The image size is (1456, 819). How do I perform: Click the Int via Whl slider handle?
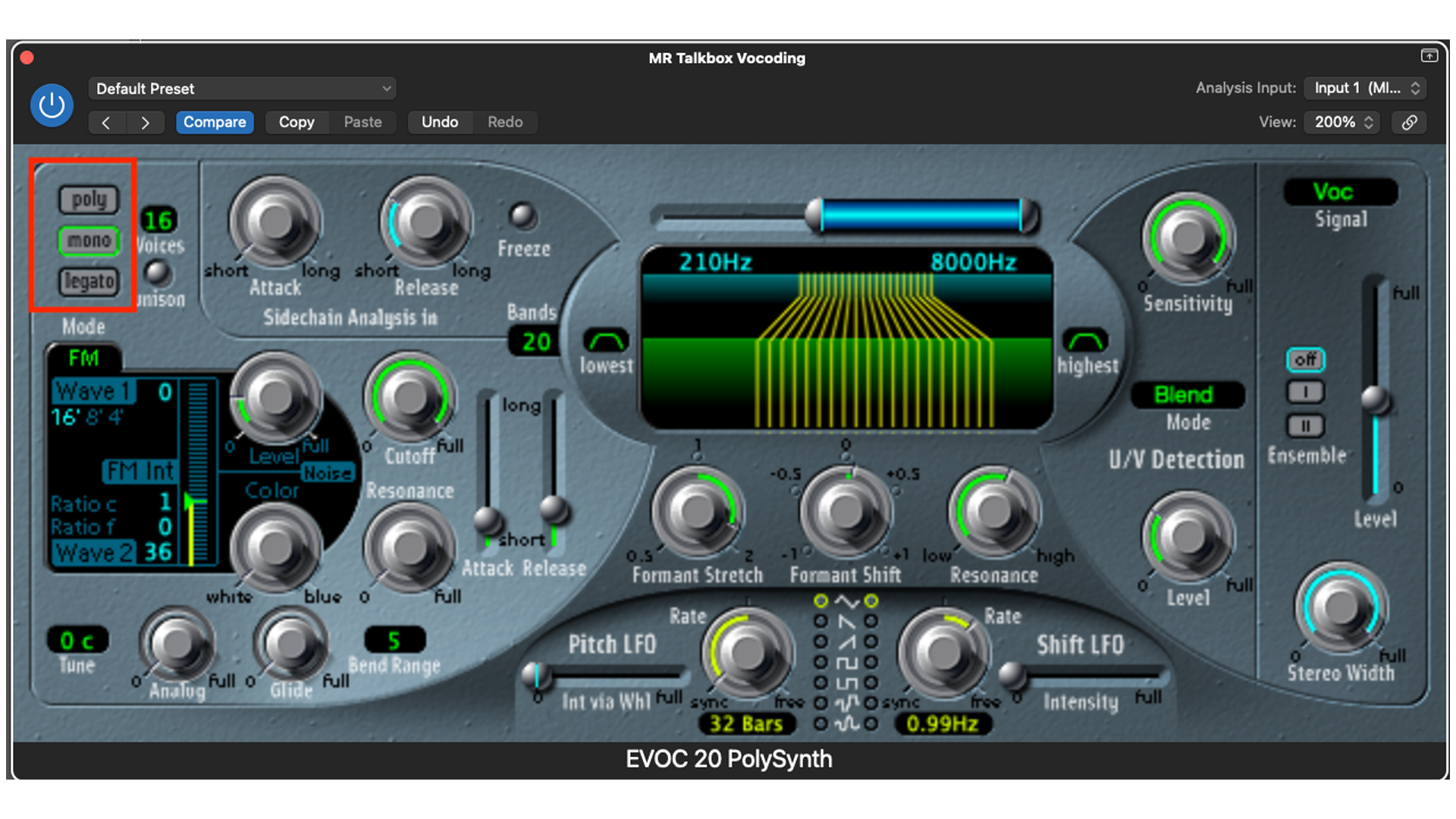point(537,674)
